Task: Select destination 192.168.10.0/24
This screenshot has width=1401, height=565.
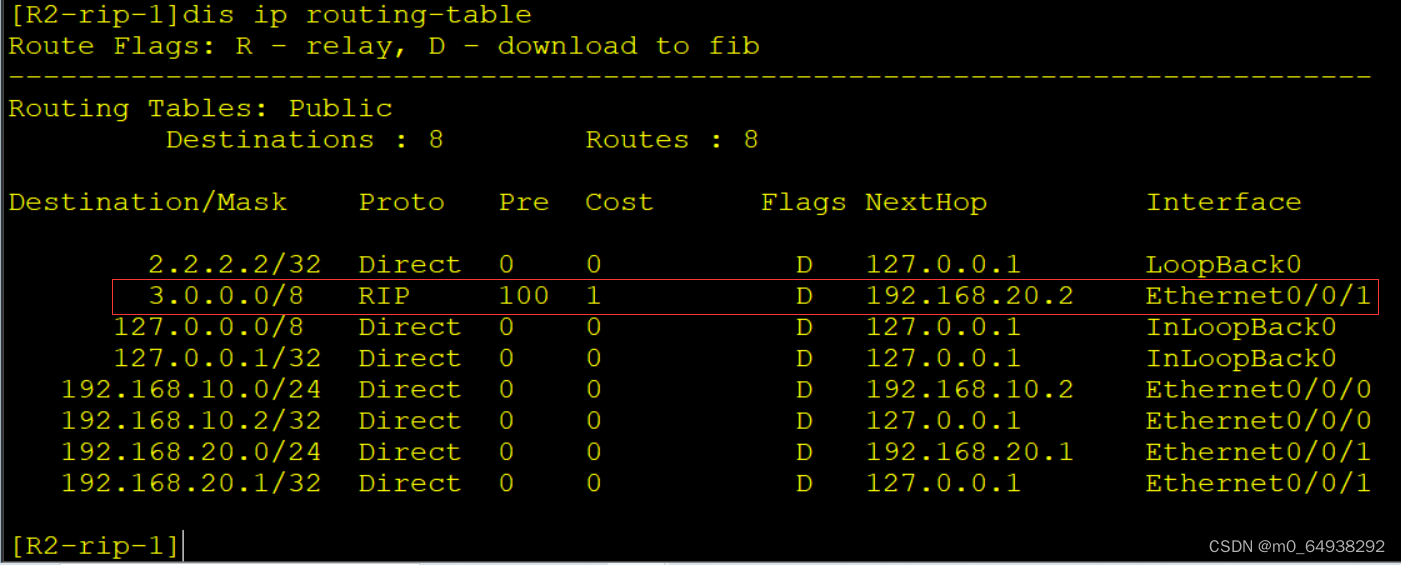Action: coord(192,389)
